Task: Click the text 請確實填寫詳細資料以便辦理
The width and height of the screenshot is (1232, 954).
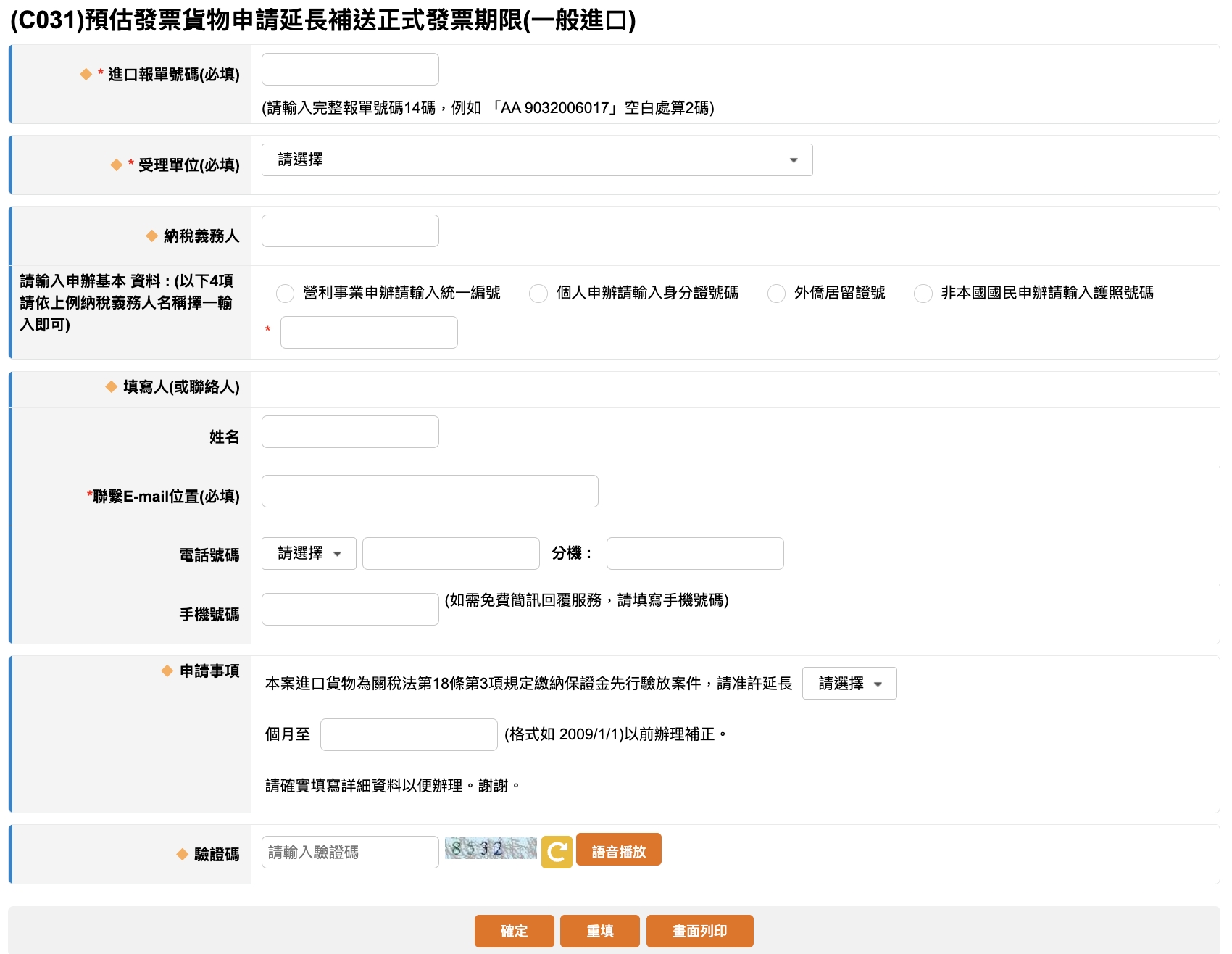Action: [392, 786]
